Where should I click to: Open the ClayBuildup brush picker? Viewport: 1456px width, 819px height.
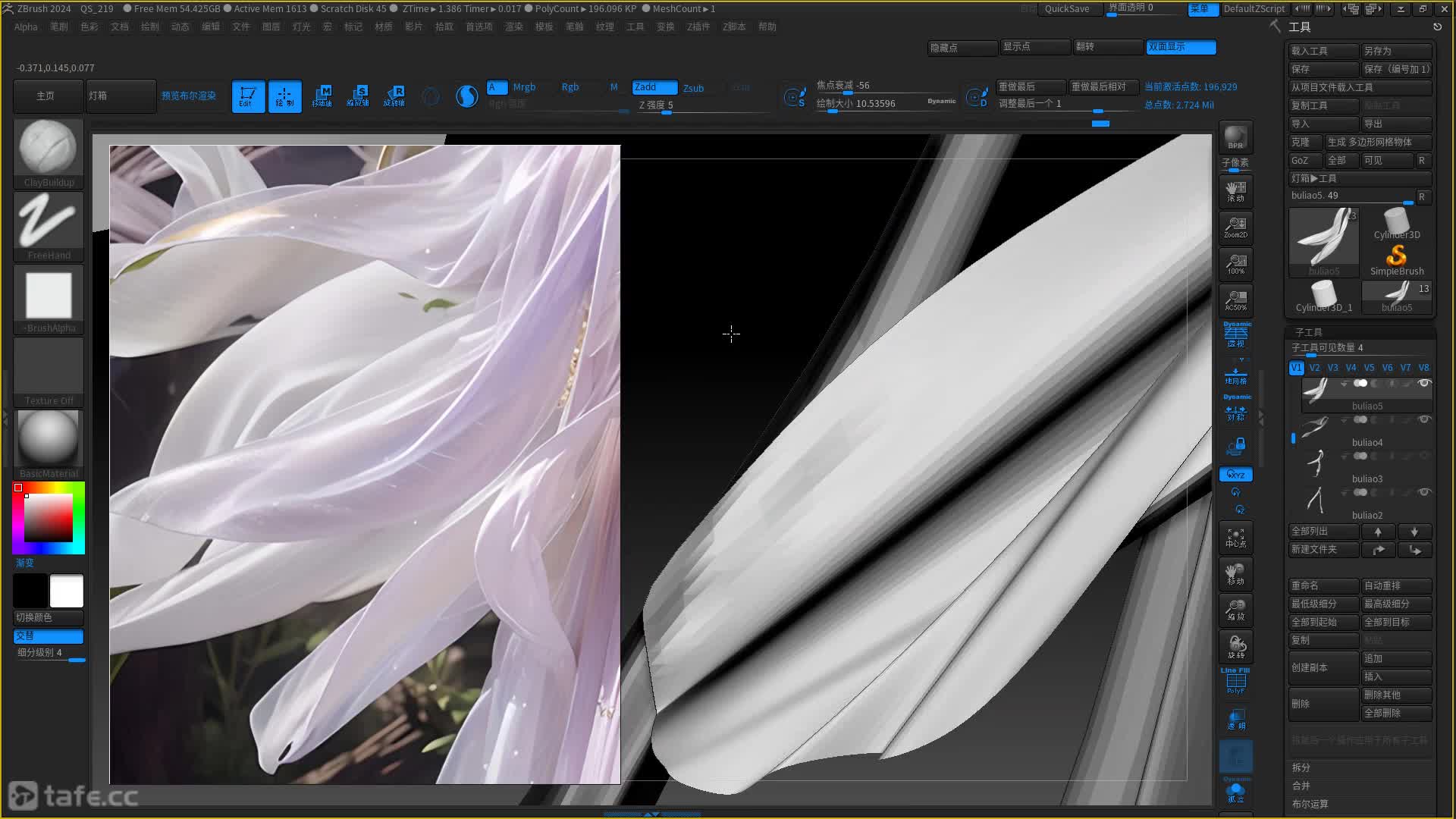coord(49,154)
